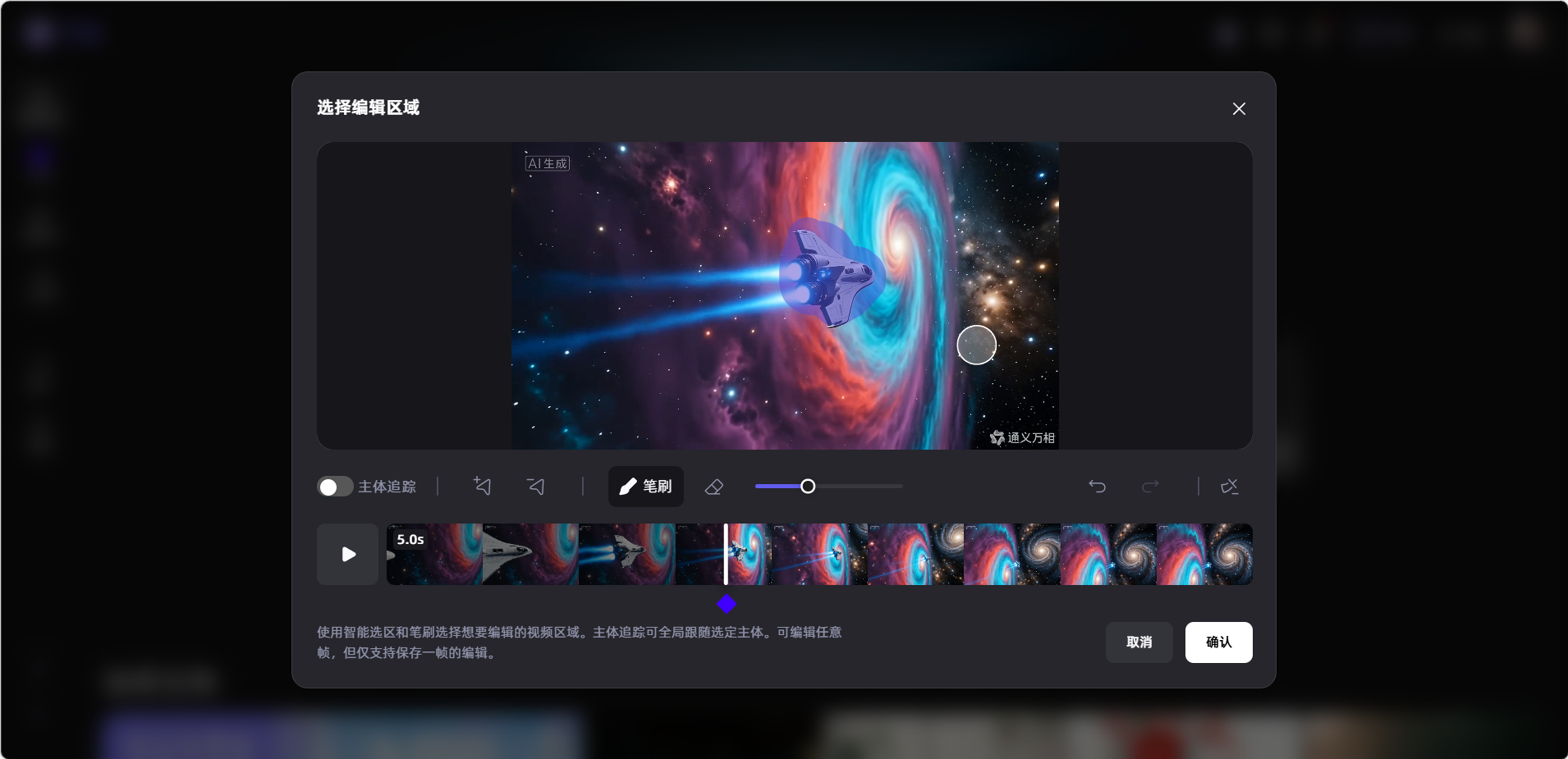This screenshot has width=1568, height=759.
Task: Jump to the last timeline frame thumbnail
Action: point(1204,555)
